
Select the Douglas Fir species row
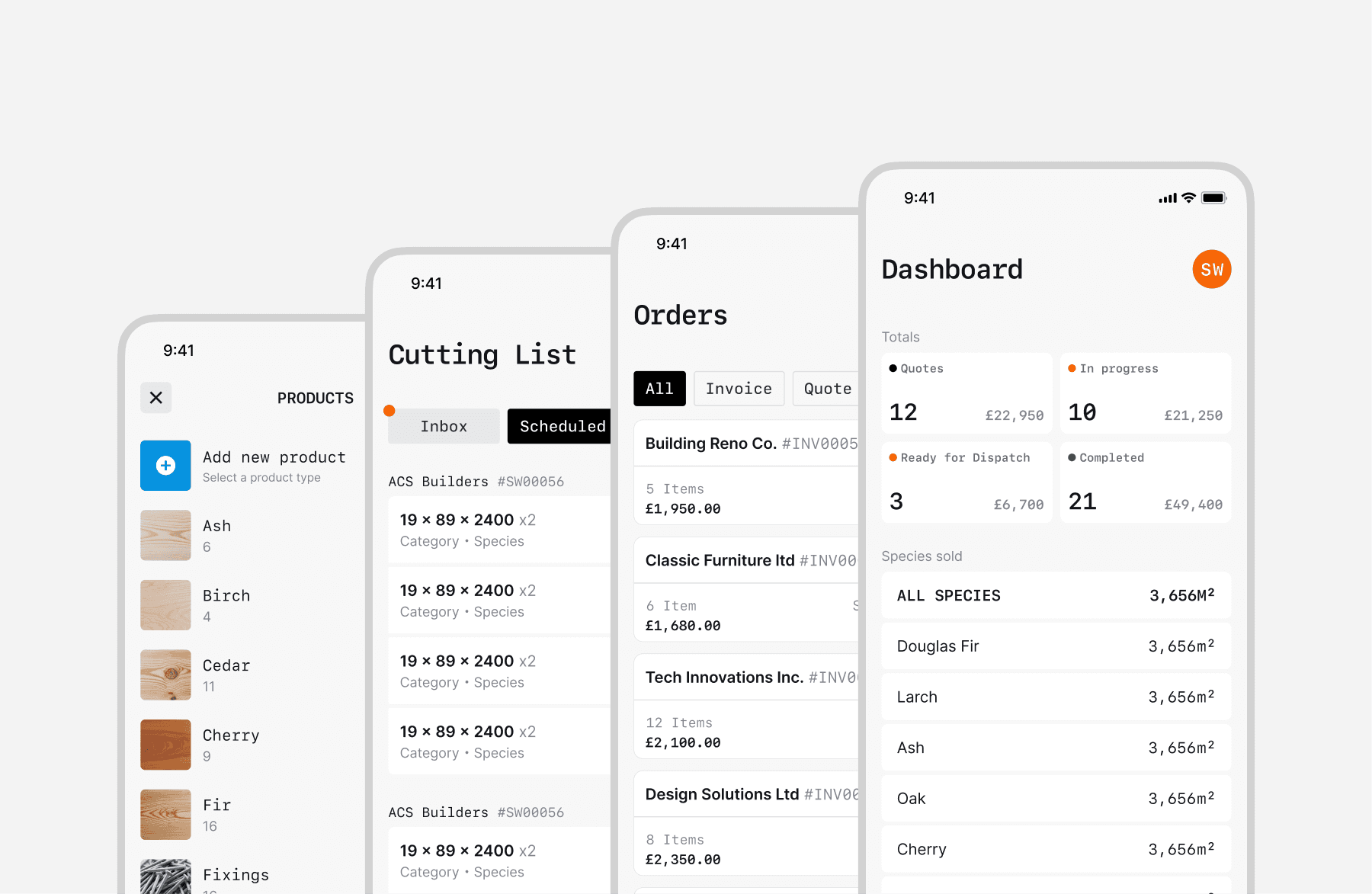(1056, 646)
